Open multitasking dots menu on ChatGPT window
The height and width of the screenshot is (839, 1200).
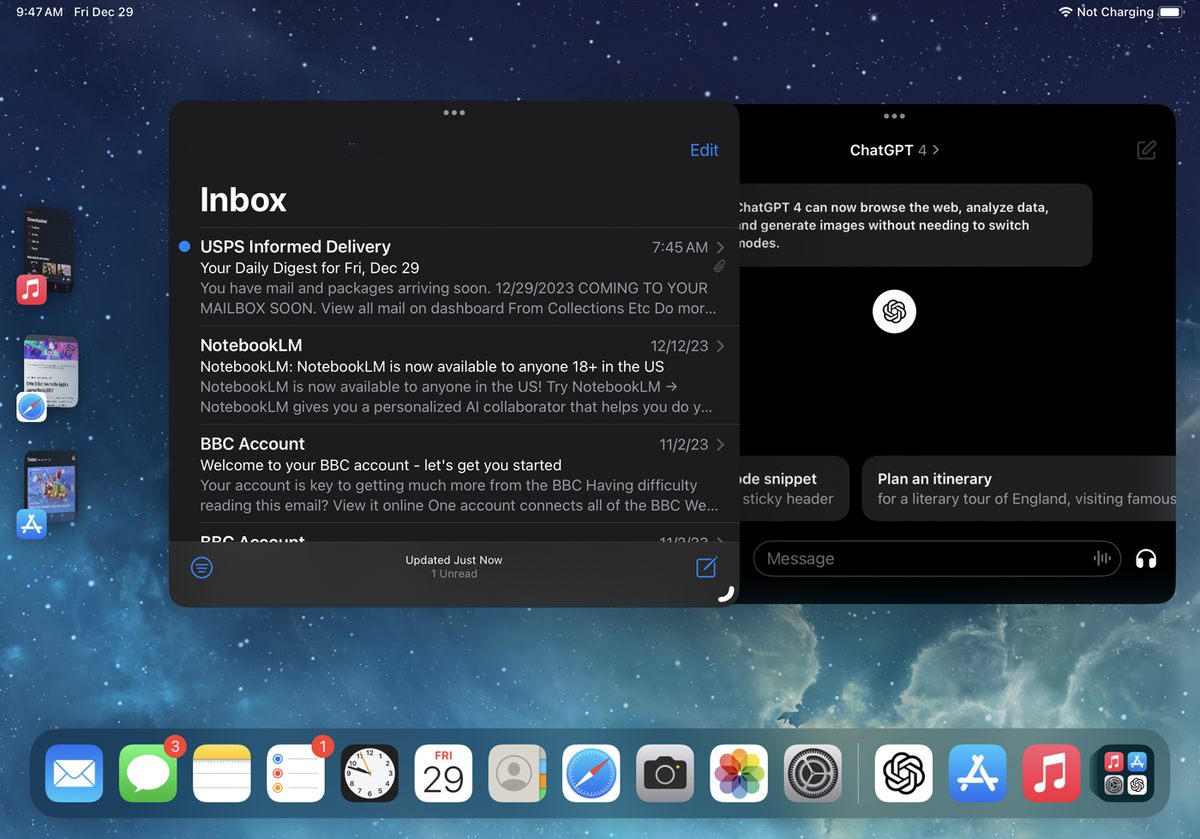tap(894, 117)
